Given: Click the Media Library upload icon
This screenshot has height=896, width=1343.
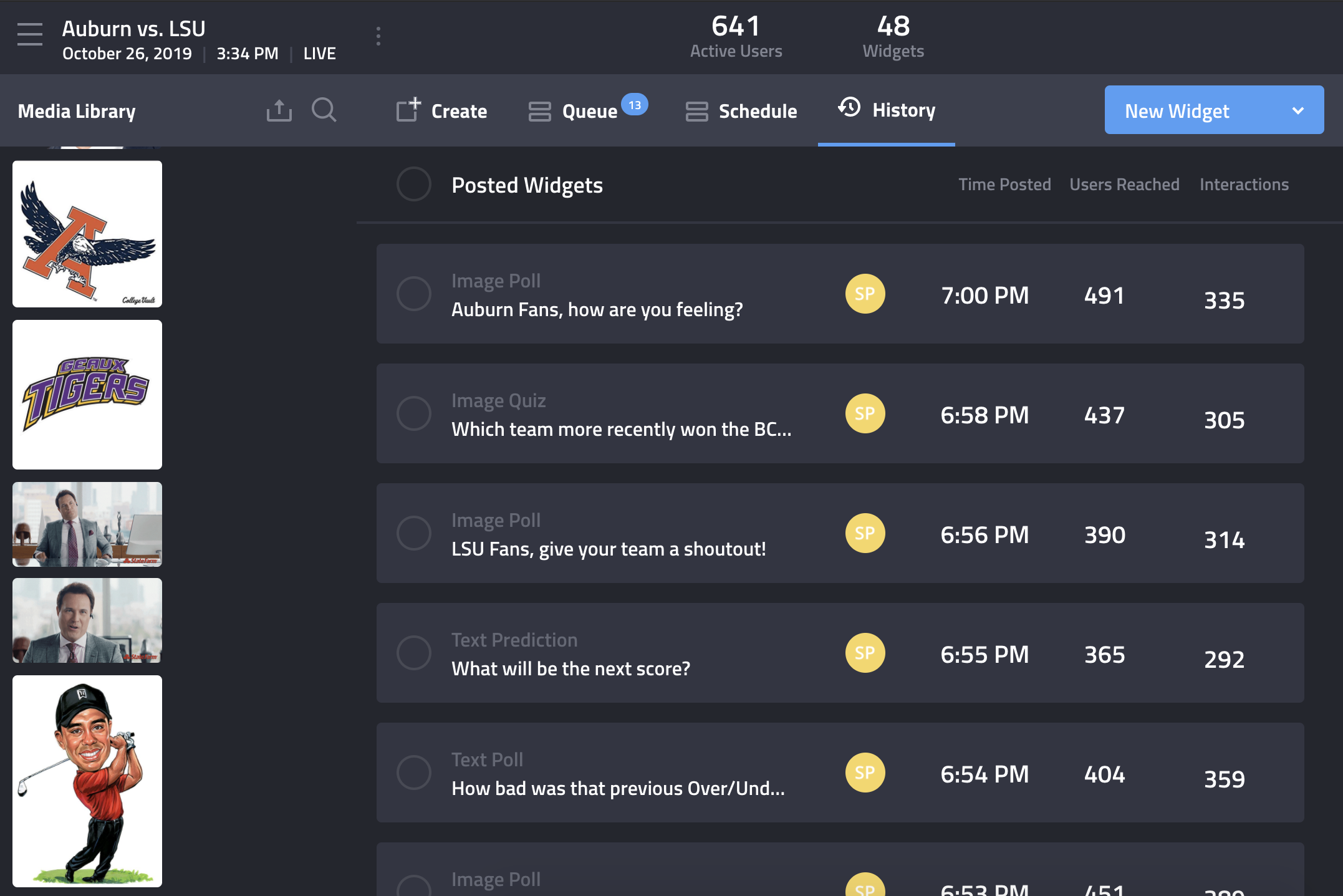Looking at the screenshot, I should tap(279, 110).
